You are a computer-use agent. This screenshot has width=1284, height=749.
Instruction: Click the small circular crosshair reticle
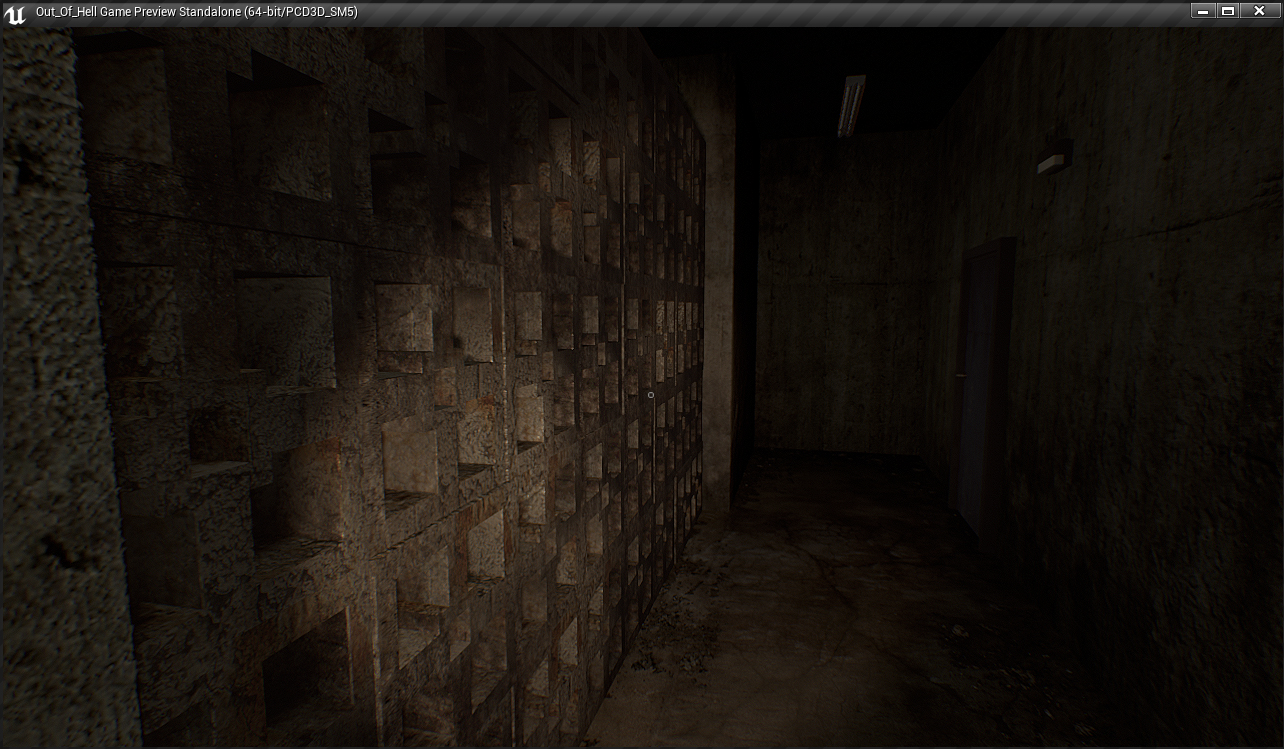[x=651, y=395]
